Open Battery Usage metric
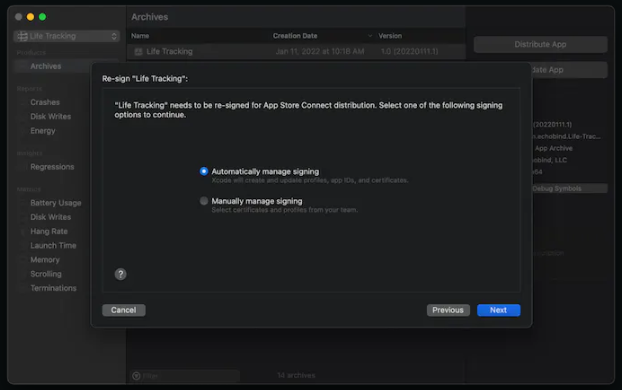 pyautogui.click(x=56, y=203)
